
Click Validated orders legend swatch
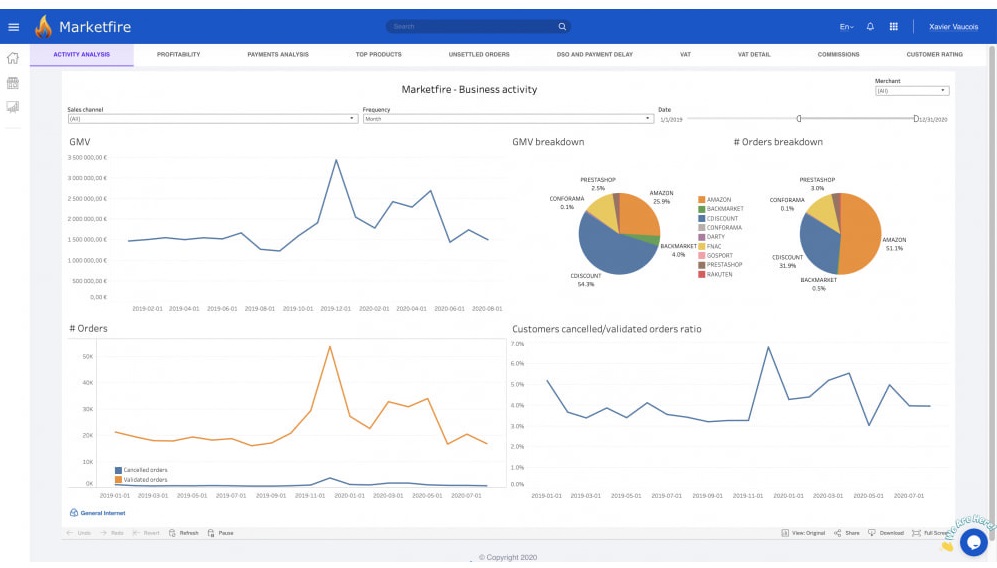118,480
